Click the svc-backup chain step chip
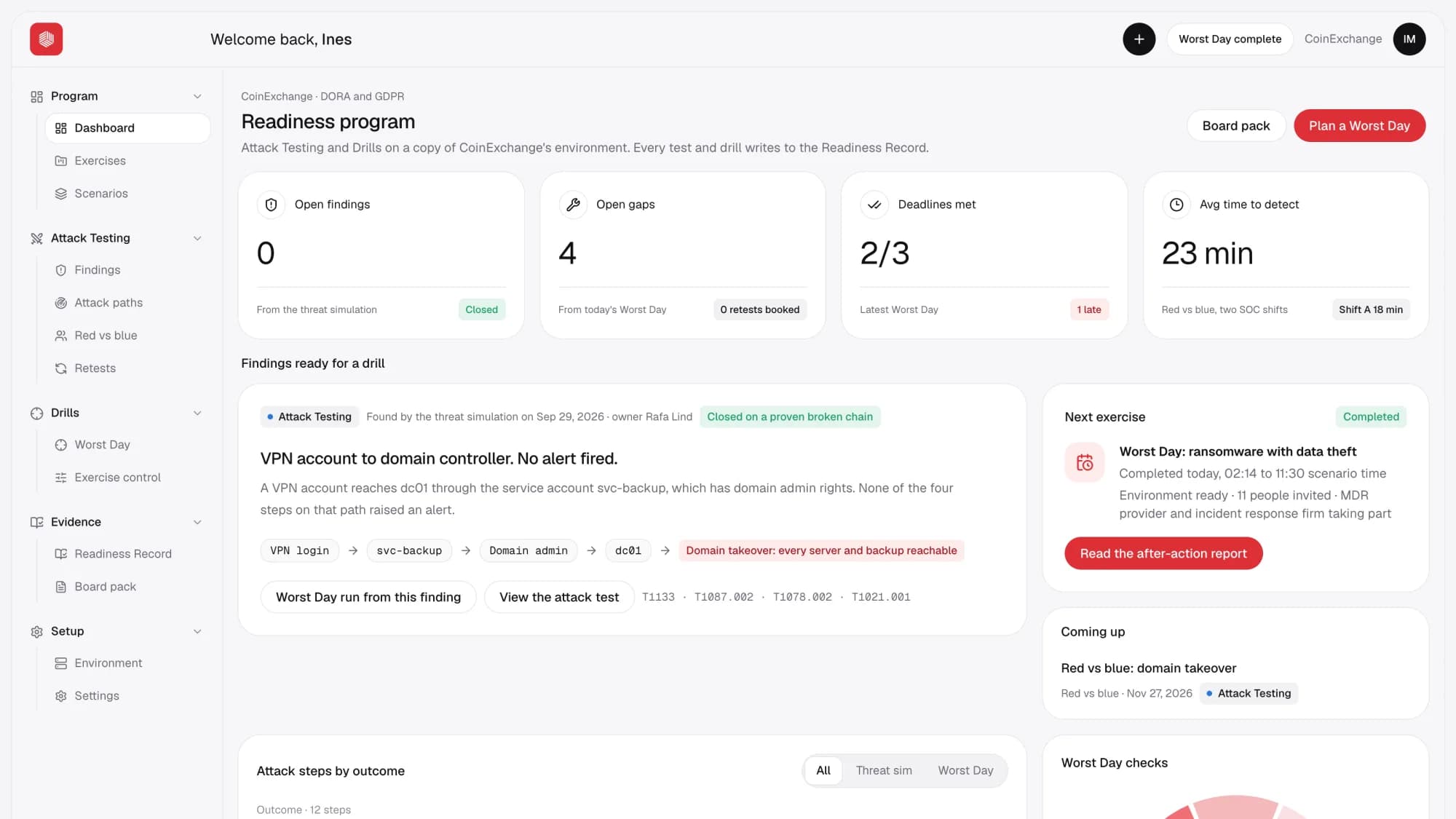This screenshot has width=1456, height=819. [409, 550]
